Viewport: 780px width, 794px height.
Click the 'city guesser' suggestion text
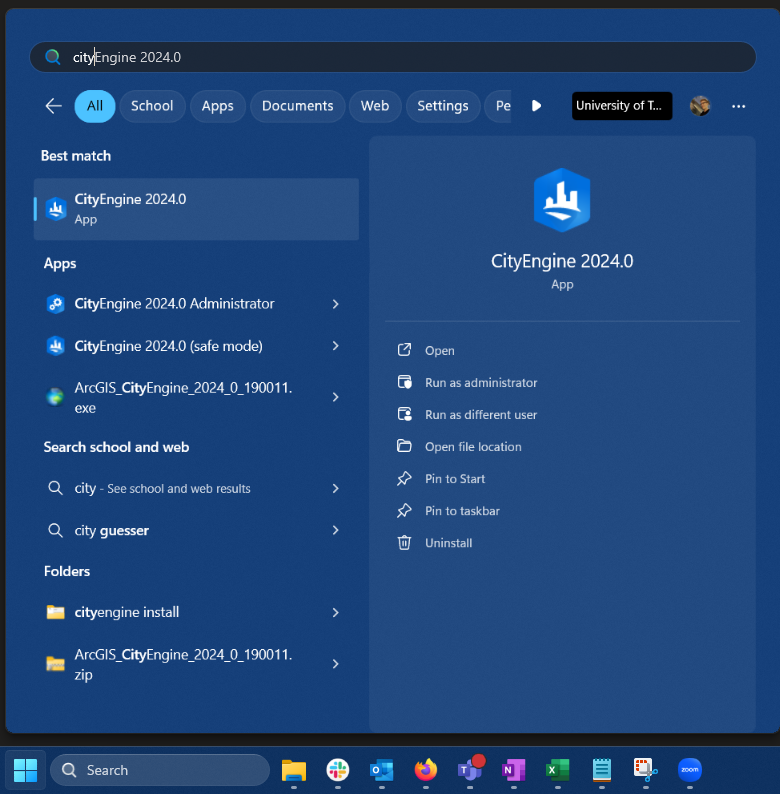tap(111, 530)
